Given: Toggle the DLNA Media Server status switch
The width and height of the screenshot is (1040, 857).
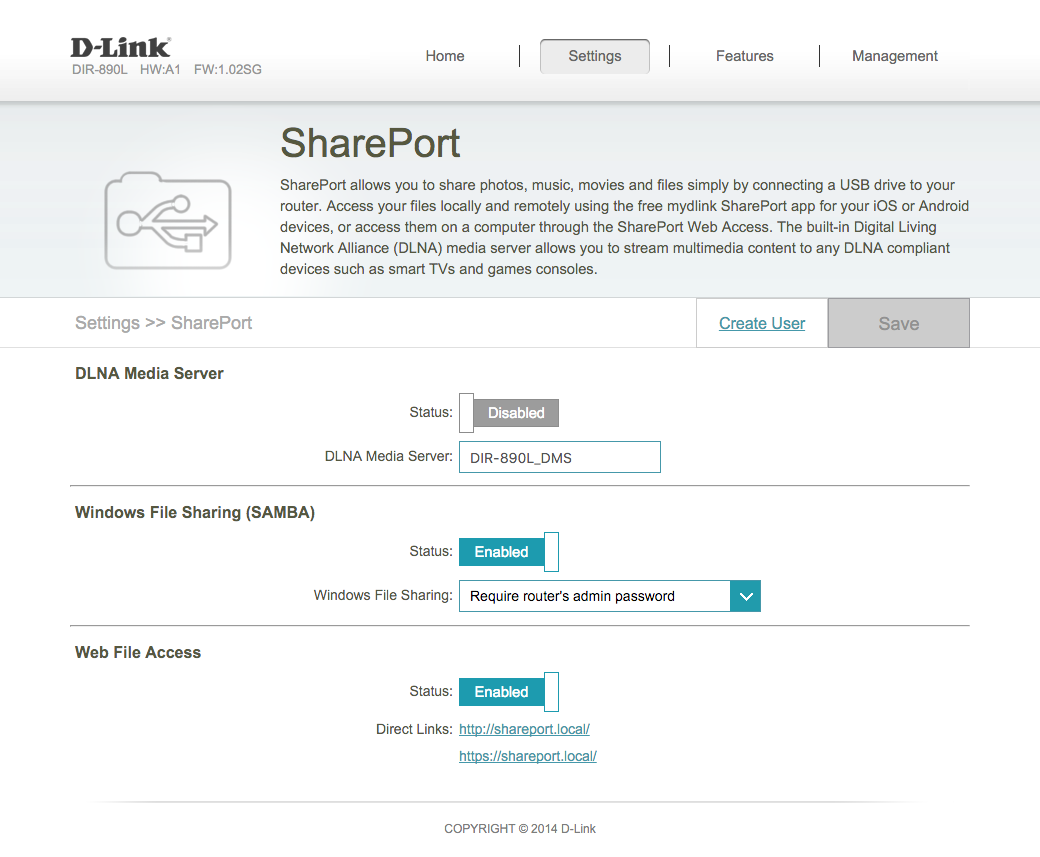Looking at the screenshot, I should click(x=509, y=413).
